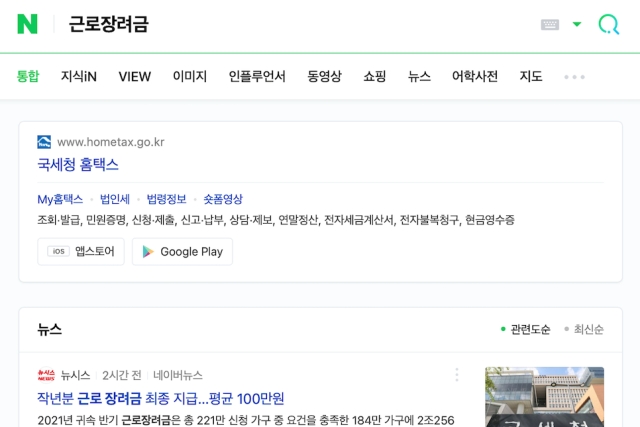
Task: Click the news article building thumbnail
Action: pos(544,397)
